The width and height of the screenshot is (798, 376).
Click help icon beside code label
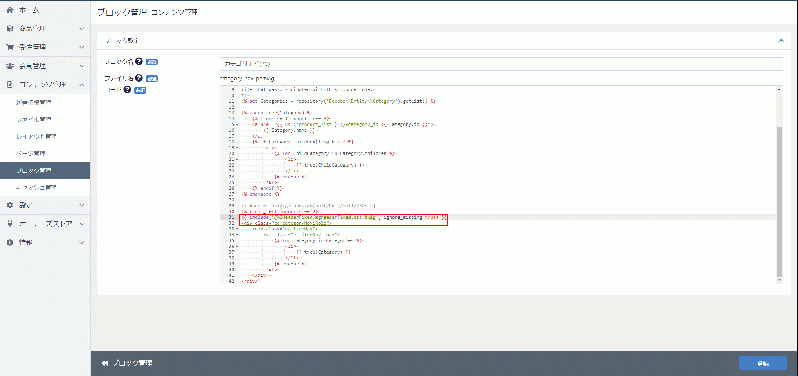click(x=127, y=90)
